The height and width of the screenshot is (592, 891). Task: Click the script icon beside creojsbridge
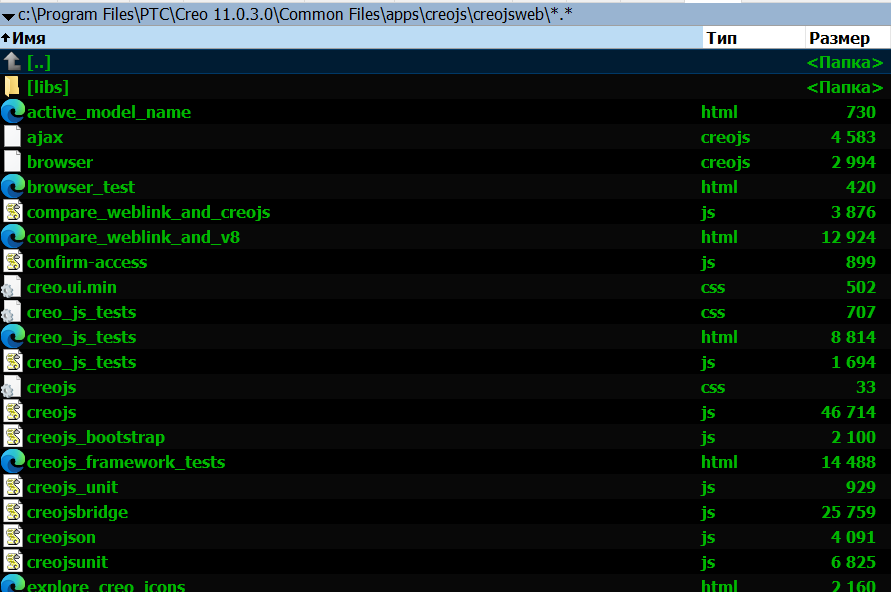[x=13, y=512]
